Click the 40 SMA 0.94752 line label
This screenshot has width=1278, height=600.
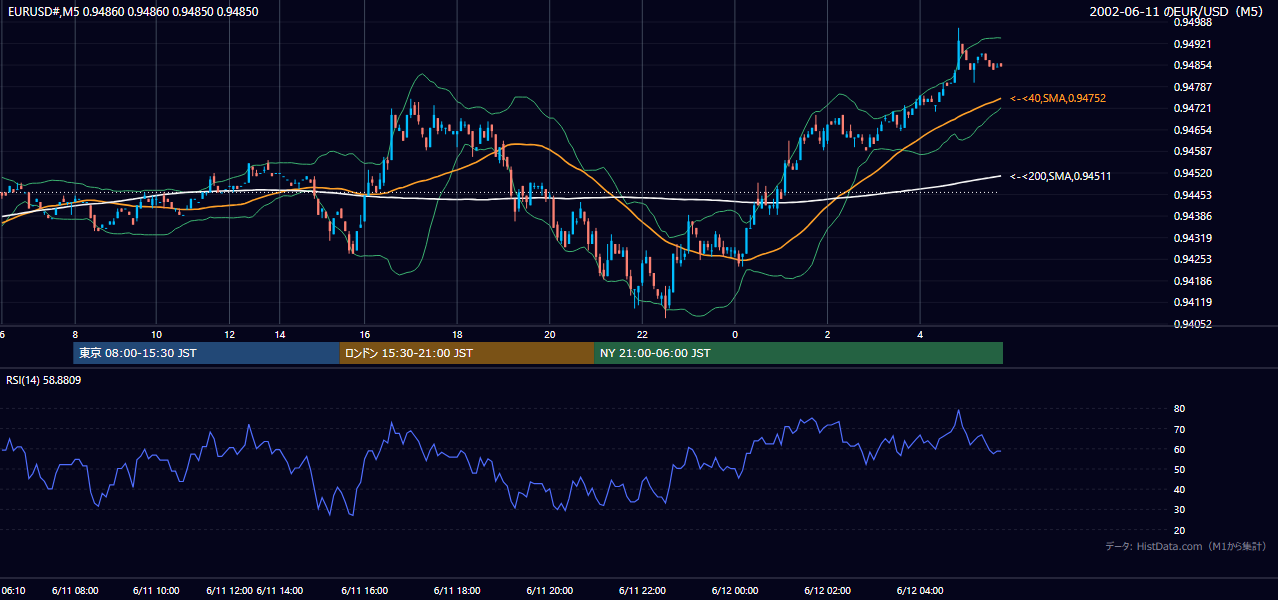click(x=1058, y=98)
